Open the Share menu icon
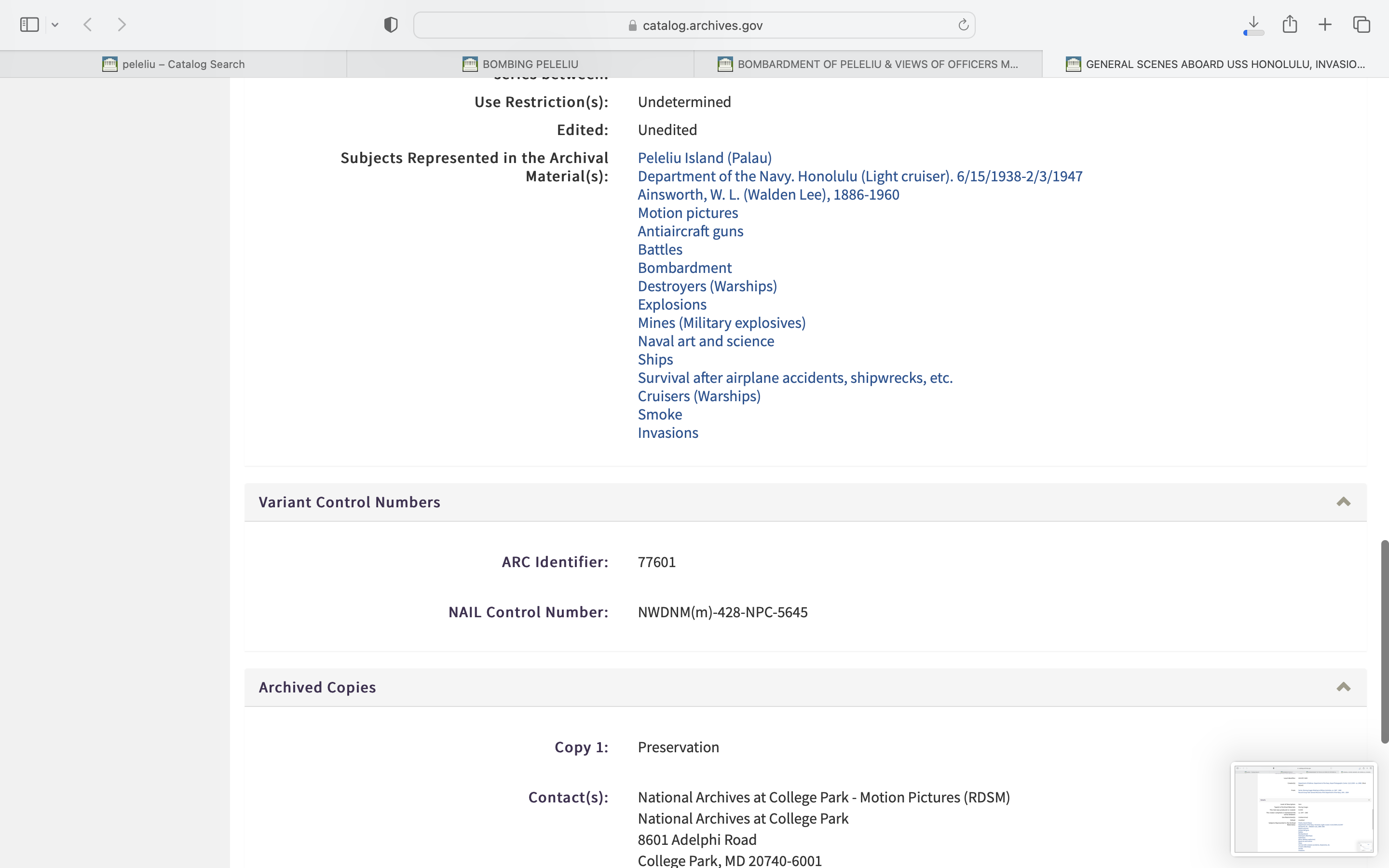The width and height of the screenshot is (1389, 868). [1290, 24]
